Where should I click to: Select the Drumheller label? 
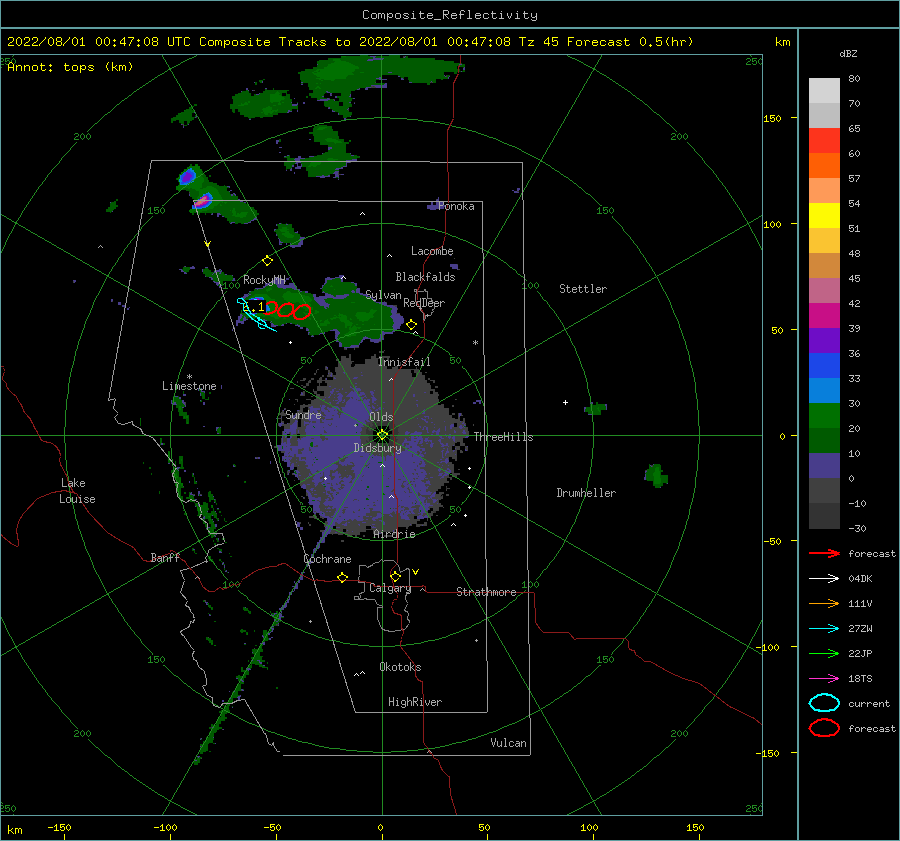586,493
